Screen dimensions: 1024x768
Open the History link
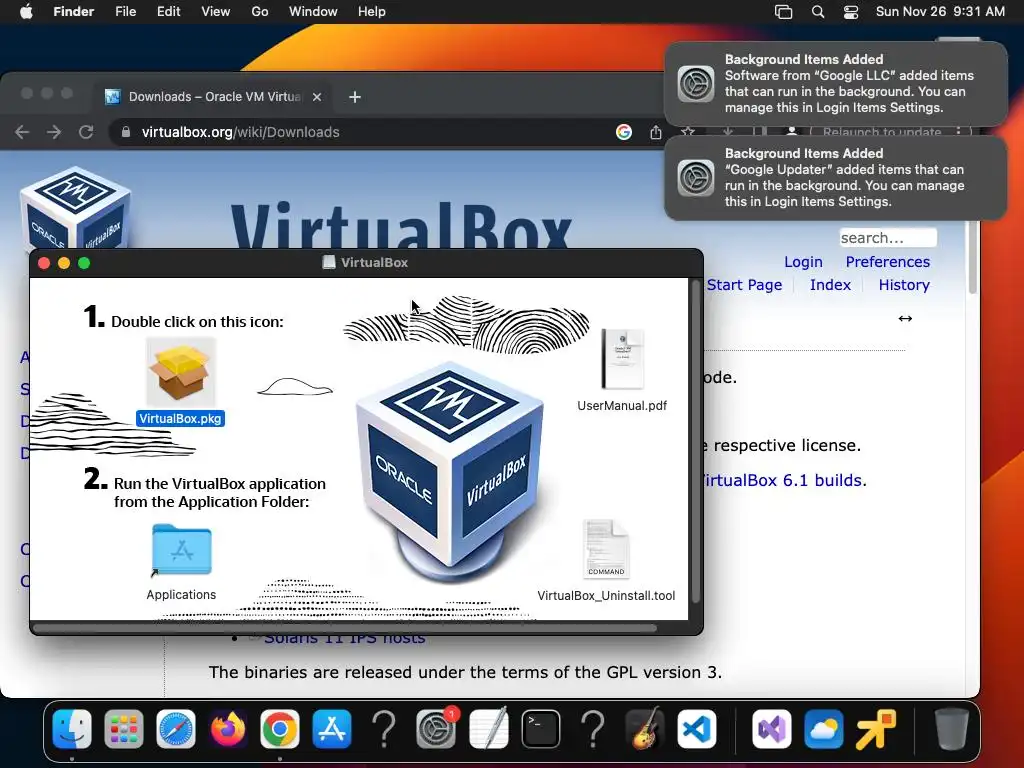(x=904, y=285)
